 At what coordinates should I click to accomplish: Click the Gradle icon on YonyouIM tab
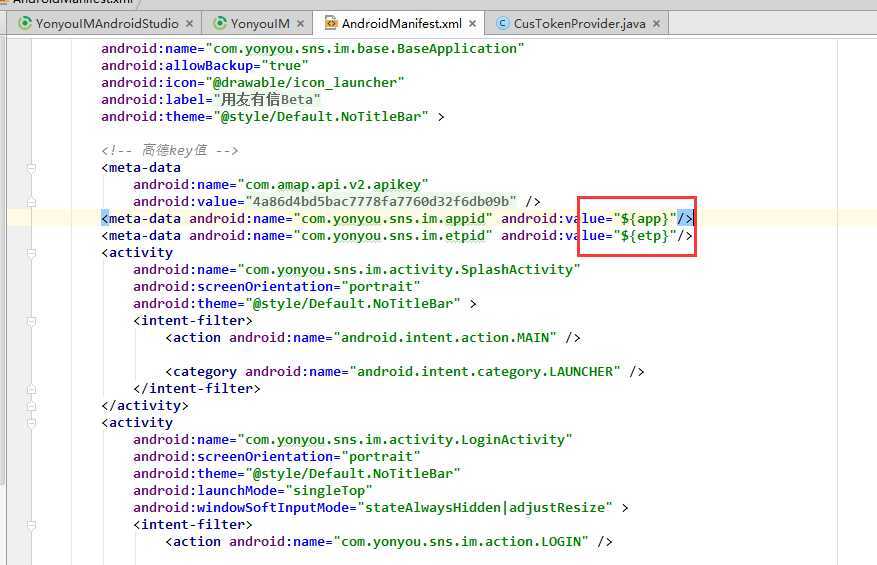pyautogui.click(x=220, y=23)
